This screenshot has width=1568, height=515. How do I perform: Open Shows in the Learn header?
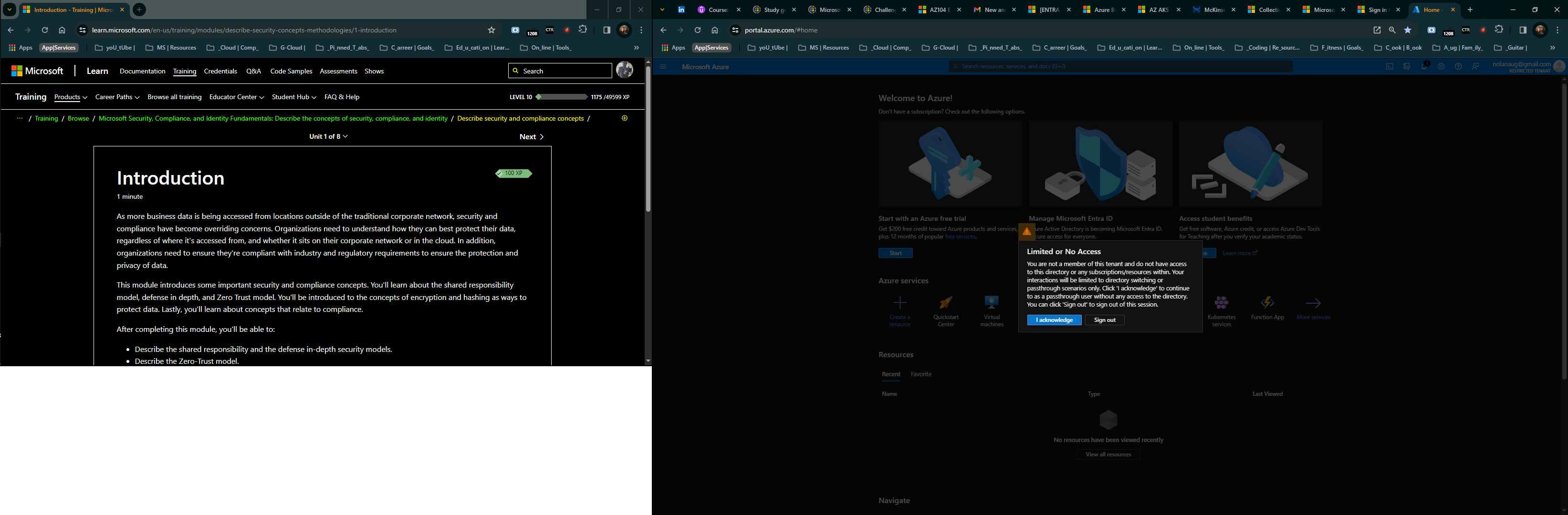coord(374,71)
